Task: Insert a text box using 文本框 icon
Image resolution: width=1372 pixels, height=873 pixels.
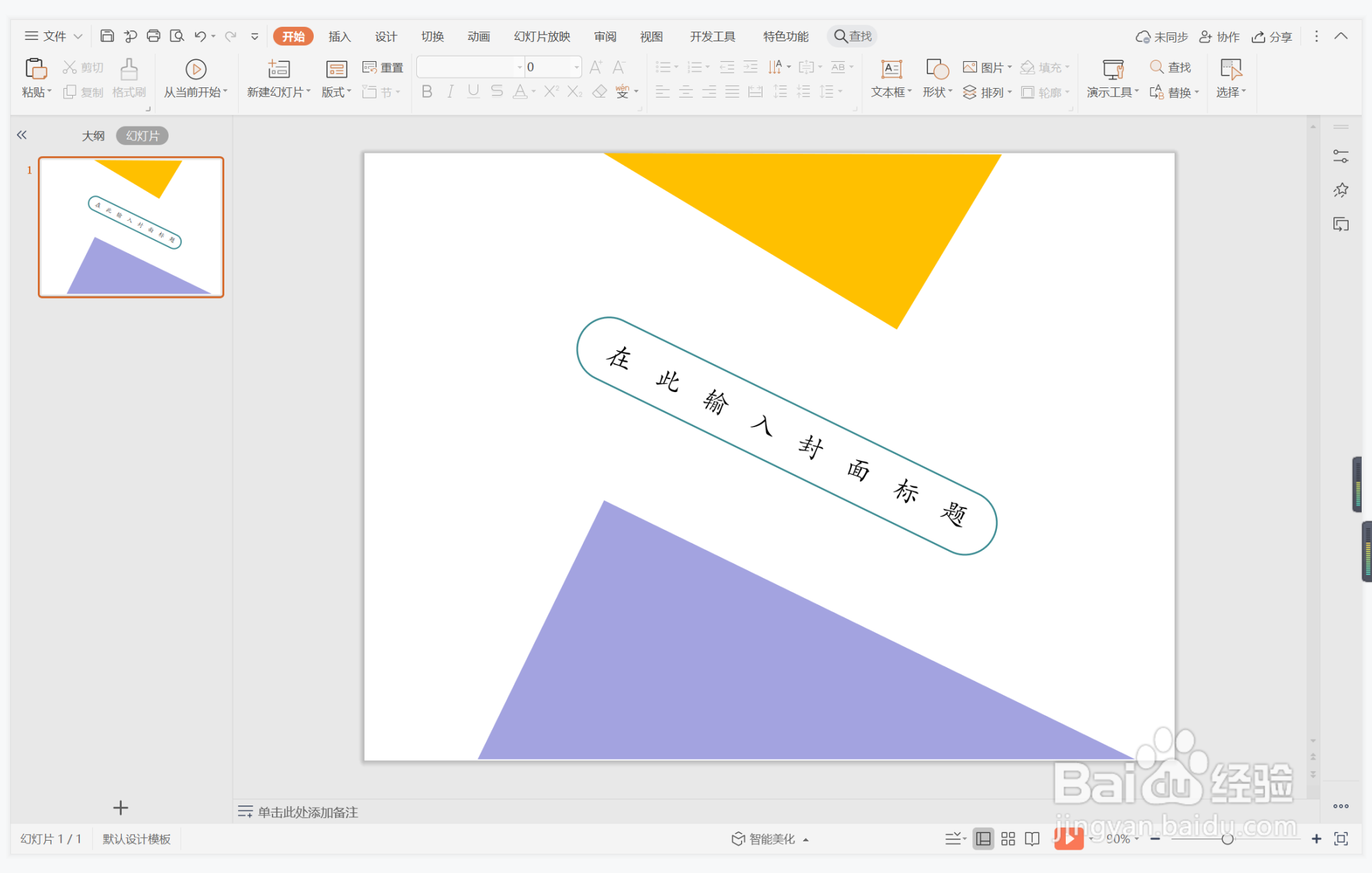Action: tap(891, 69)
